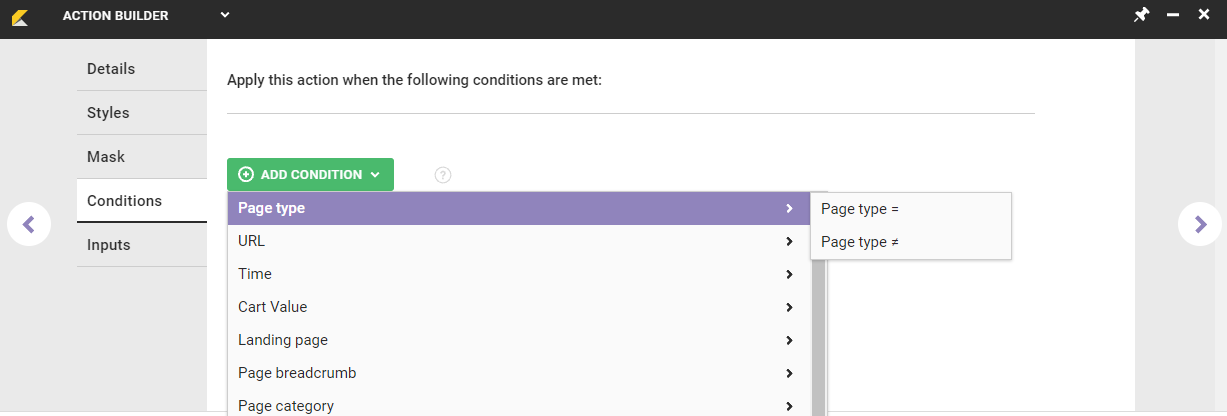Select 'Page type ≠' option

(910, 242)
